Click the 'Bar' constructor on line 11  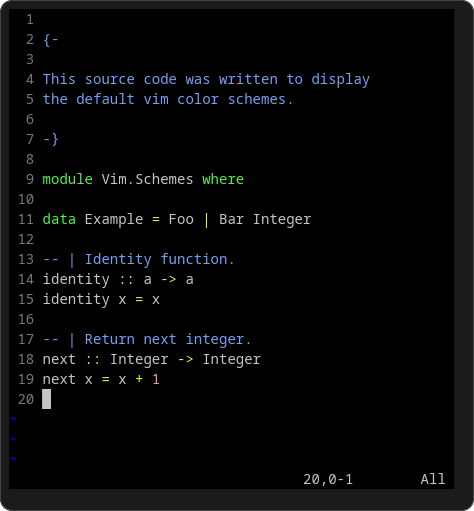point(232,219)
